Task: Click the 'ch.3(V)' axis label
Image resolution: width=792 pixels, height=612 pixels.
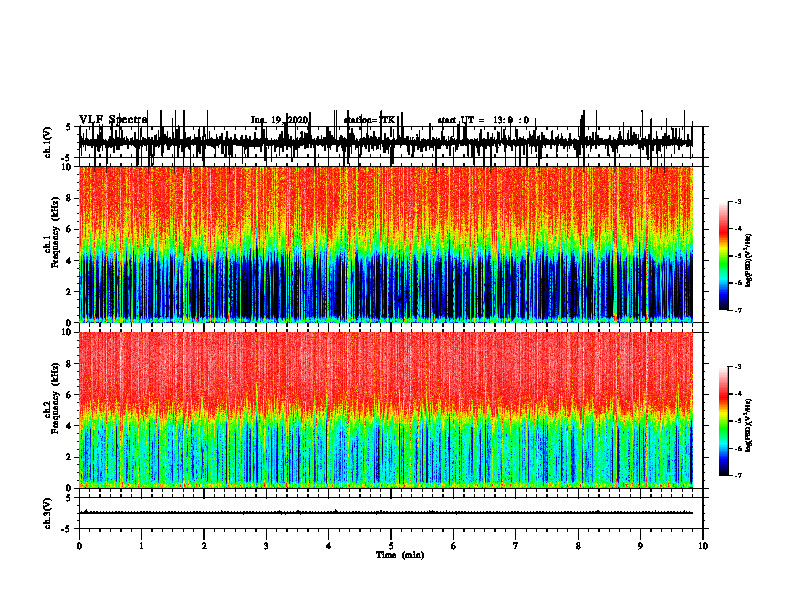Action: [x=48, y=513]
